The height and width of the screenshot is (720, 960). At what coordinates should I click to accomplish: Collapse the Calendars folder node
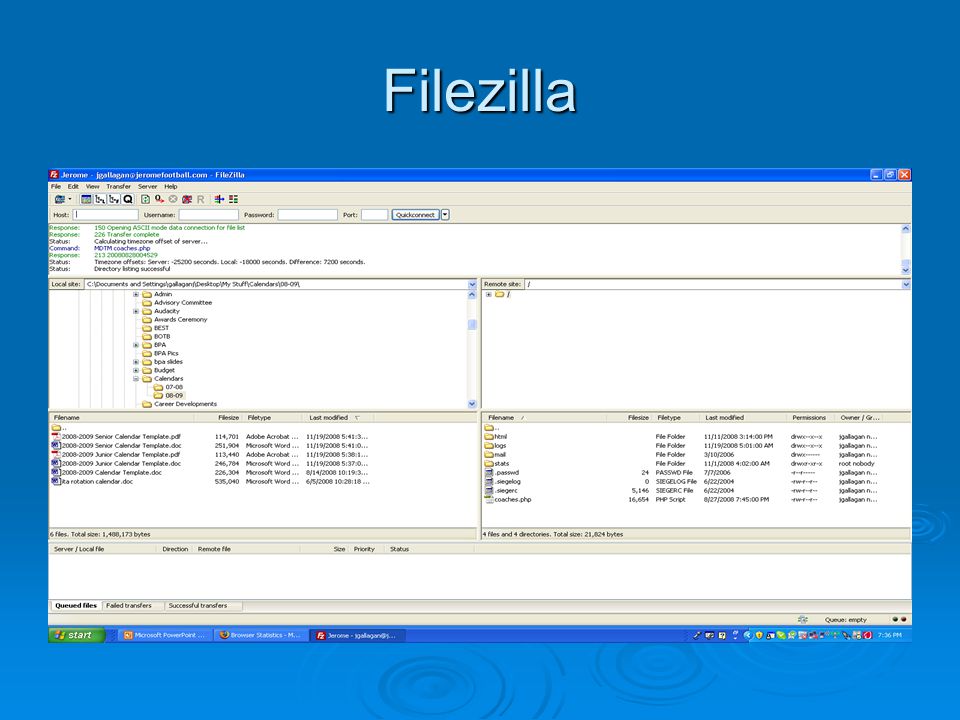pos(136,379)
